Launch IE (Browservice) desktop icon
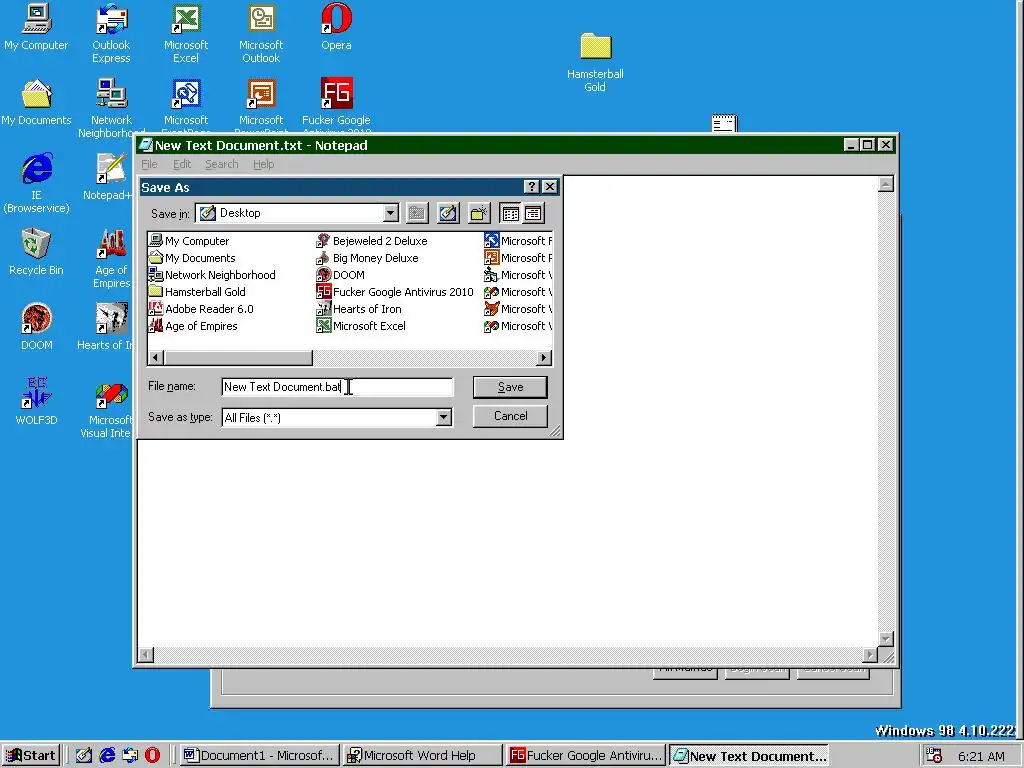This screenshot has height=768, width=1024. (36, 183)
